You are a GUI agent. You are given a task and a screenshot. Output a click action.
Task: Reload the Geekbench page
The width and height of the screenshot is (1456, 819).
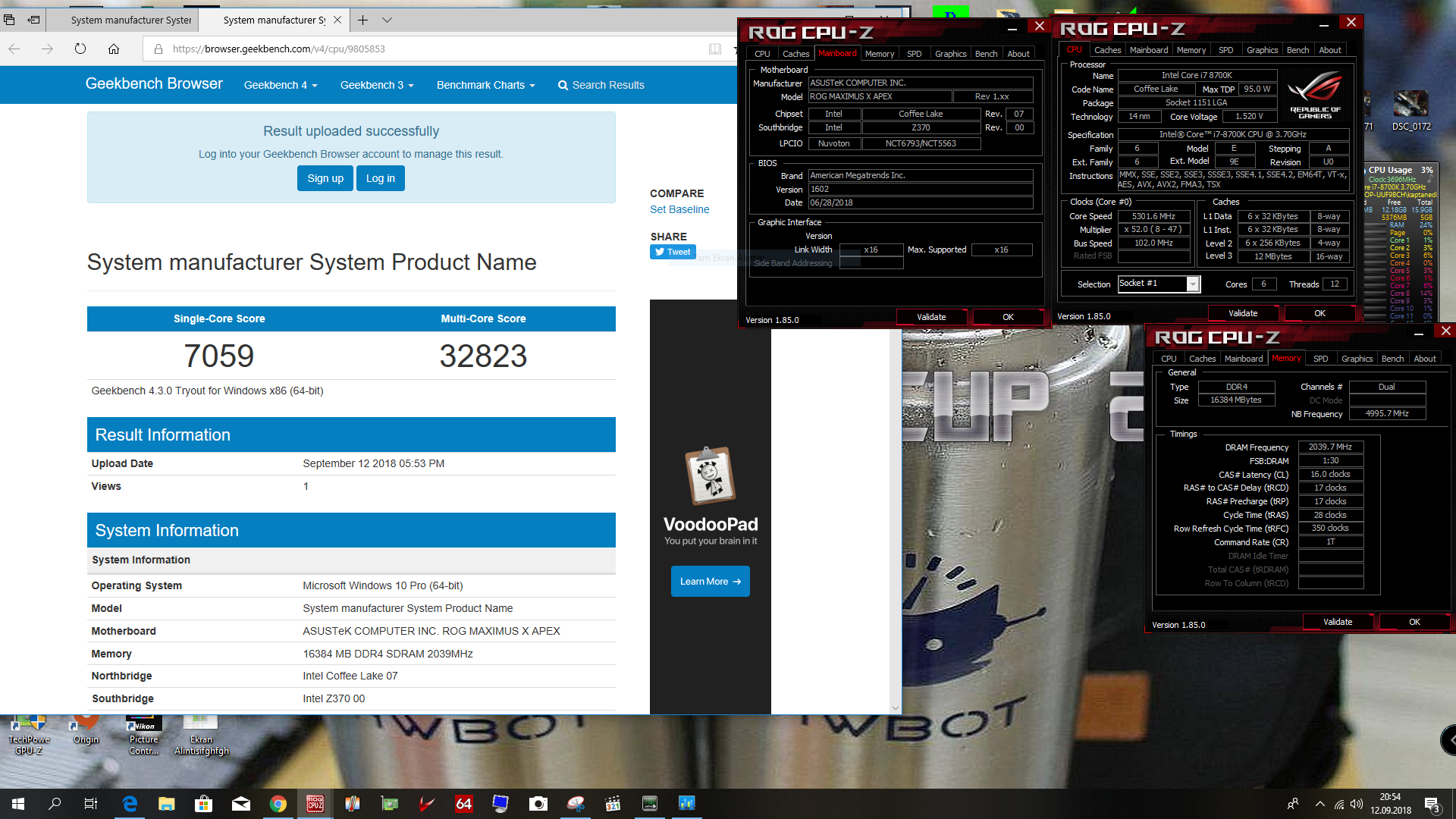pyautogui.click(x=80, y=49)
